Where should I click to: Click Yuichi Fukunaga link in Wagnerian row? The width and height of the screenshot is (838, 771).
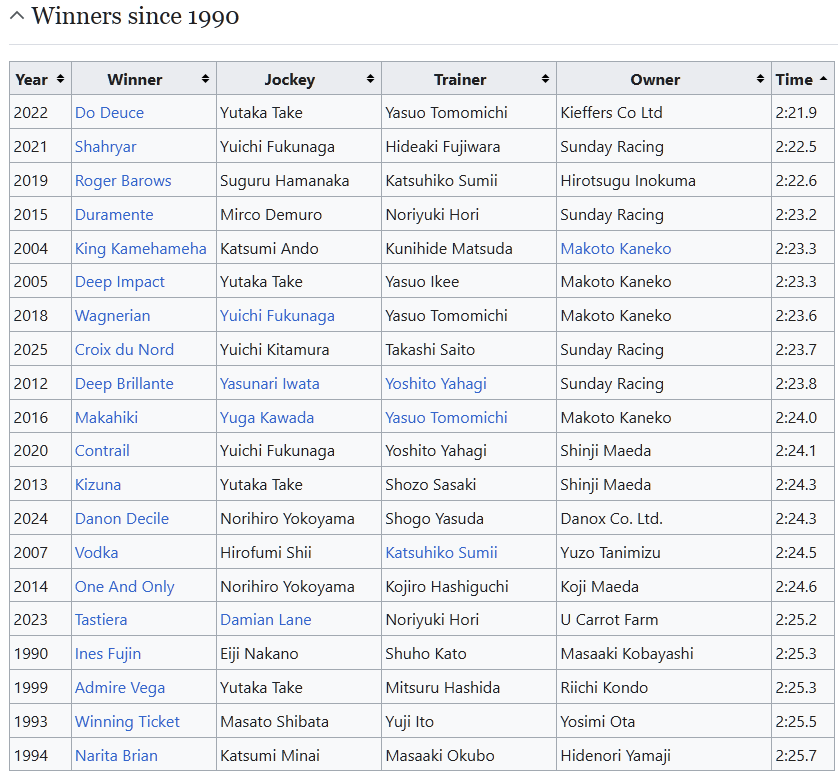click(277, 316)
